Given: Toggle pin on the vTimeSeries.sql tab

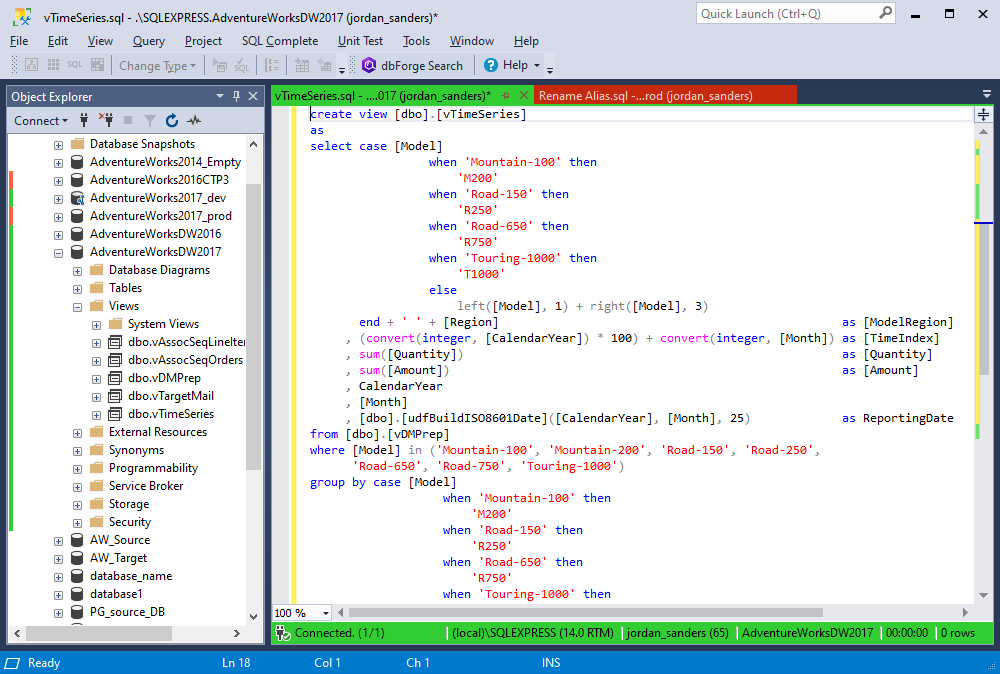Looking at the screenshot, I should pos(506,96).
